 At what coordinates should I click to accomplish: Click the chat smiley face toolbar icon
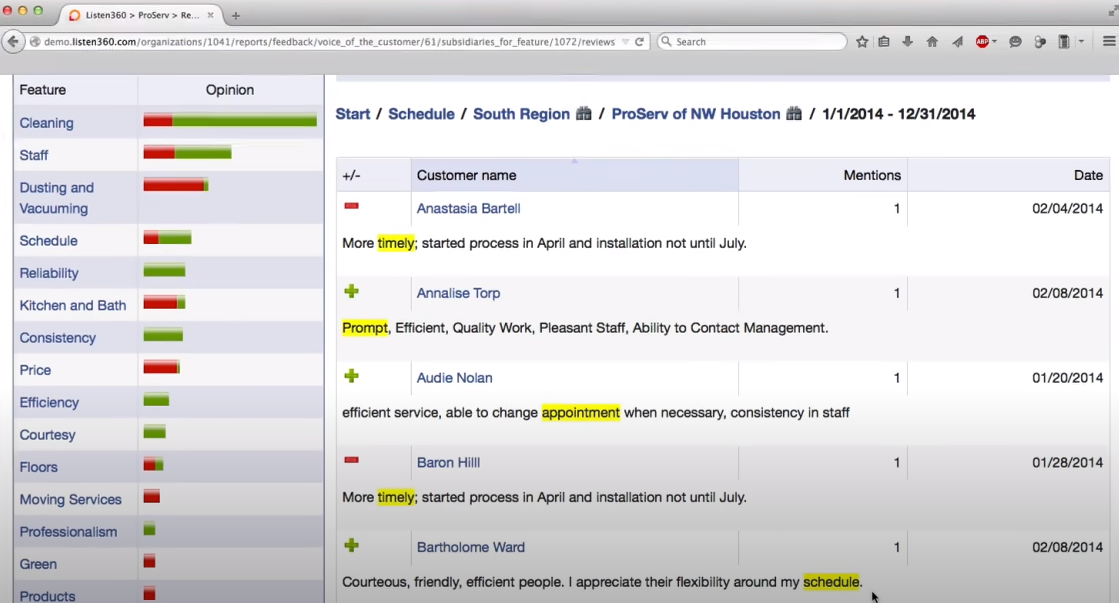(x=1016, y=42)
